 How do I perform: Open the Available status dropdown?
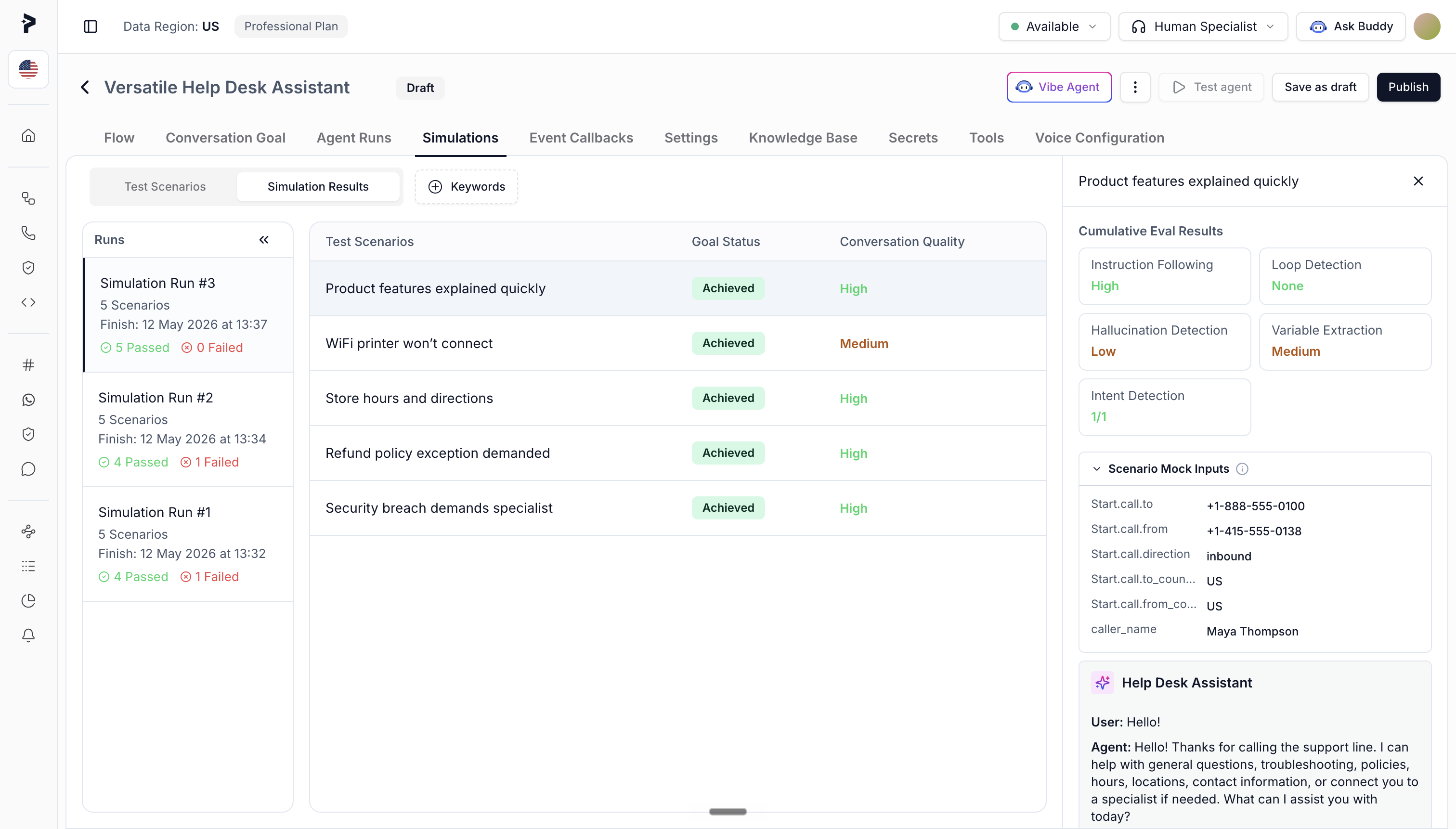pyautogui.click(x=1054, y=26)
